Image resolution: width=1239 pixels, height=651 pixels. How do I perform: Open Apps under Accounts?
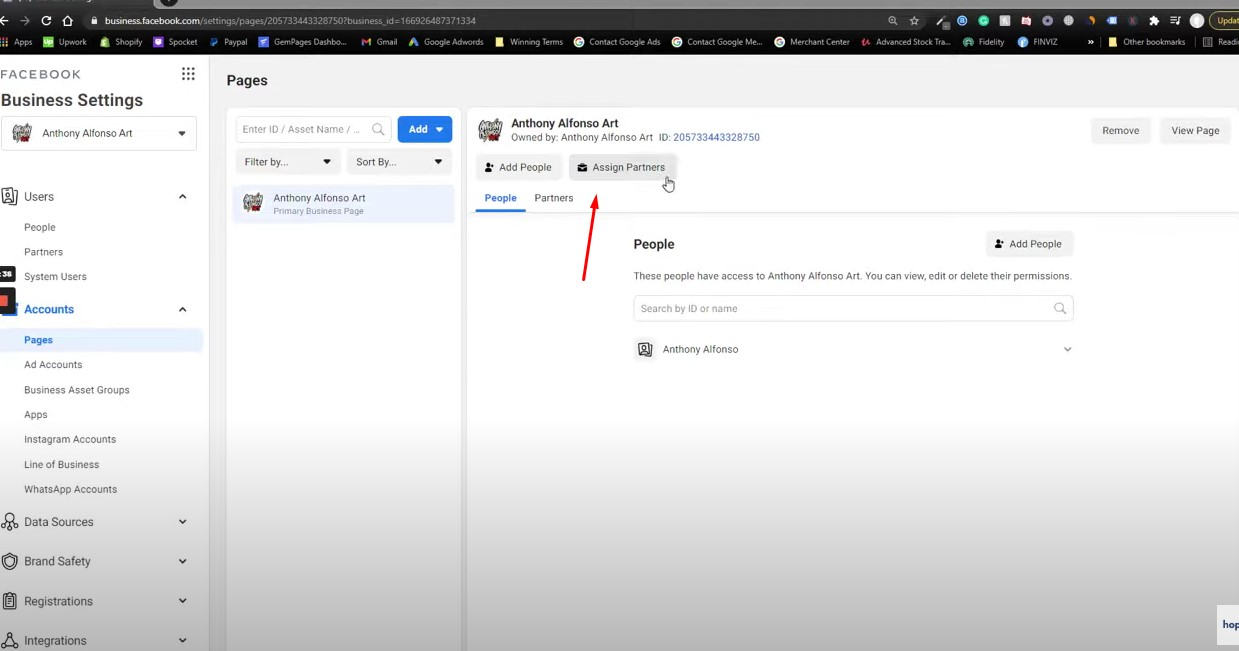tap(36, 415)
